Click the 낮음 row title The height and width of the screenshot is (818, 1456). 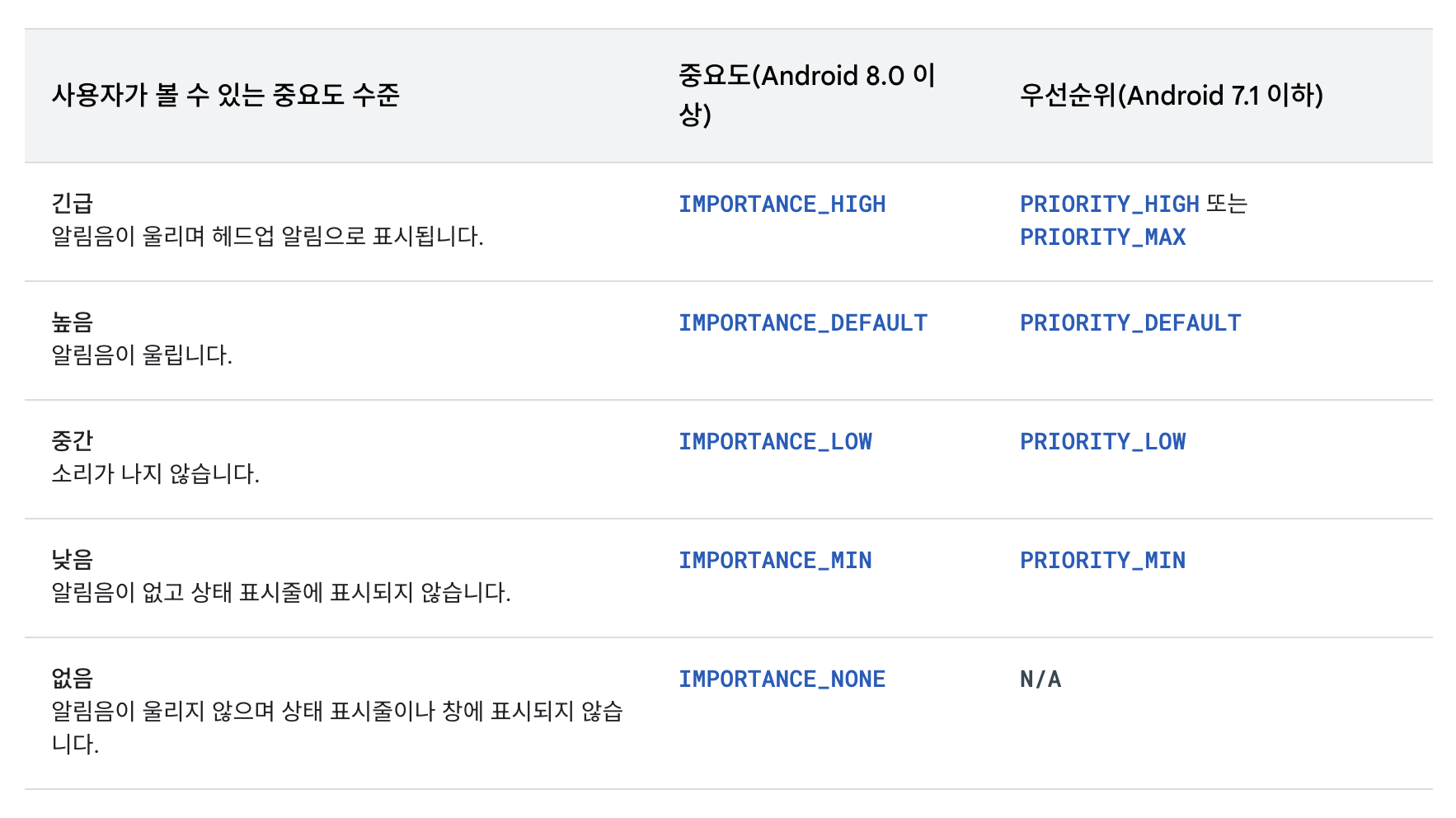tap(73, 559)
